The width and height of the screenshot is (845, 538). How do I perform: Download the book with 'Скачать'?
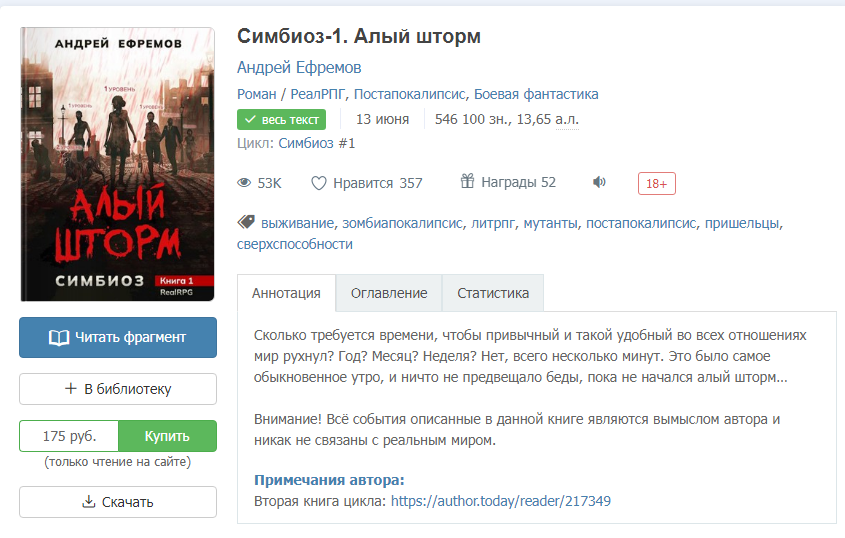click(118, 502)
